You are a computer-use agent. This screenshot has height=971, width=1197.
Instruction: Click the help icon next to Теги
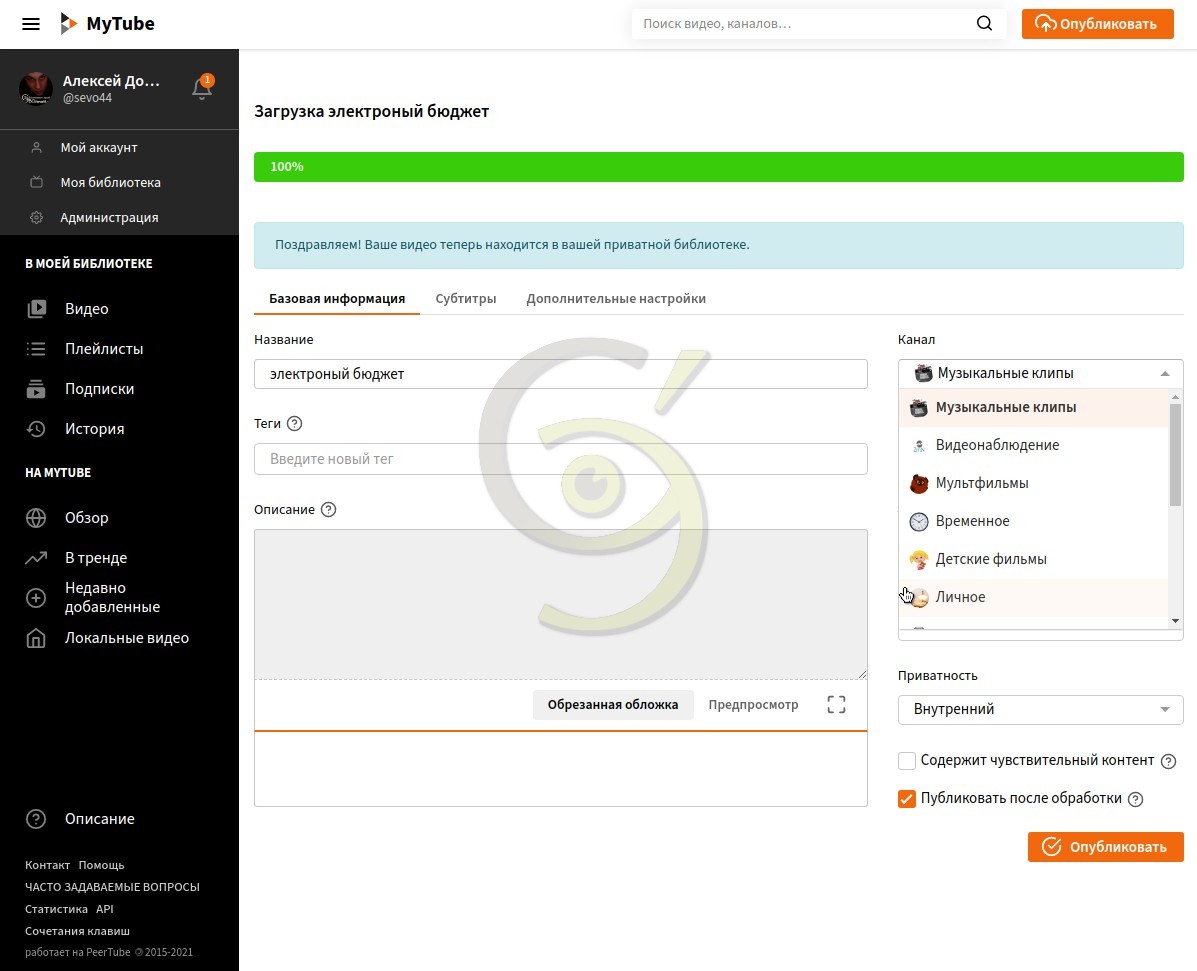pyautogui.click(x=294, y=424)
